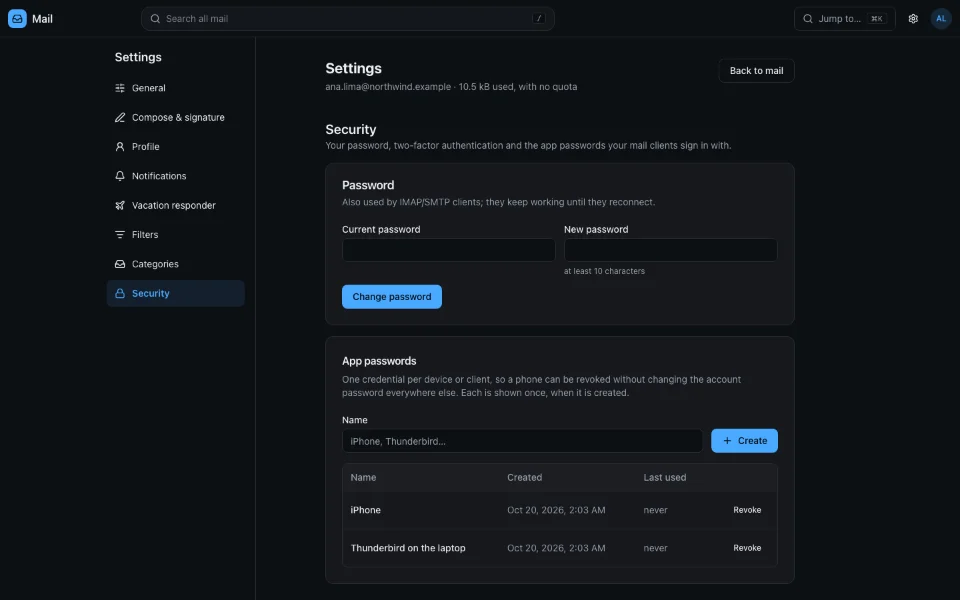Click the Change password button
960x600 pixels.
point(392,297)
